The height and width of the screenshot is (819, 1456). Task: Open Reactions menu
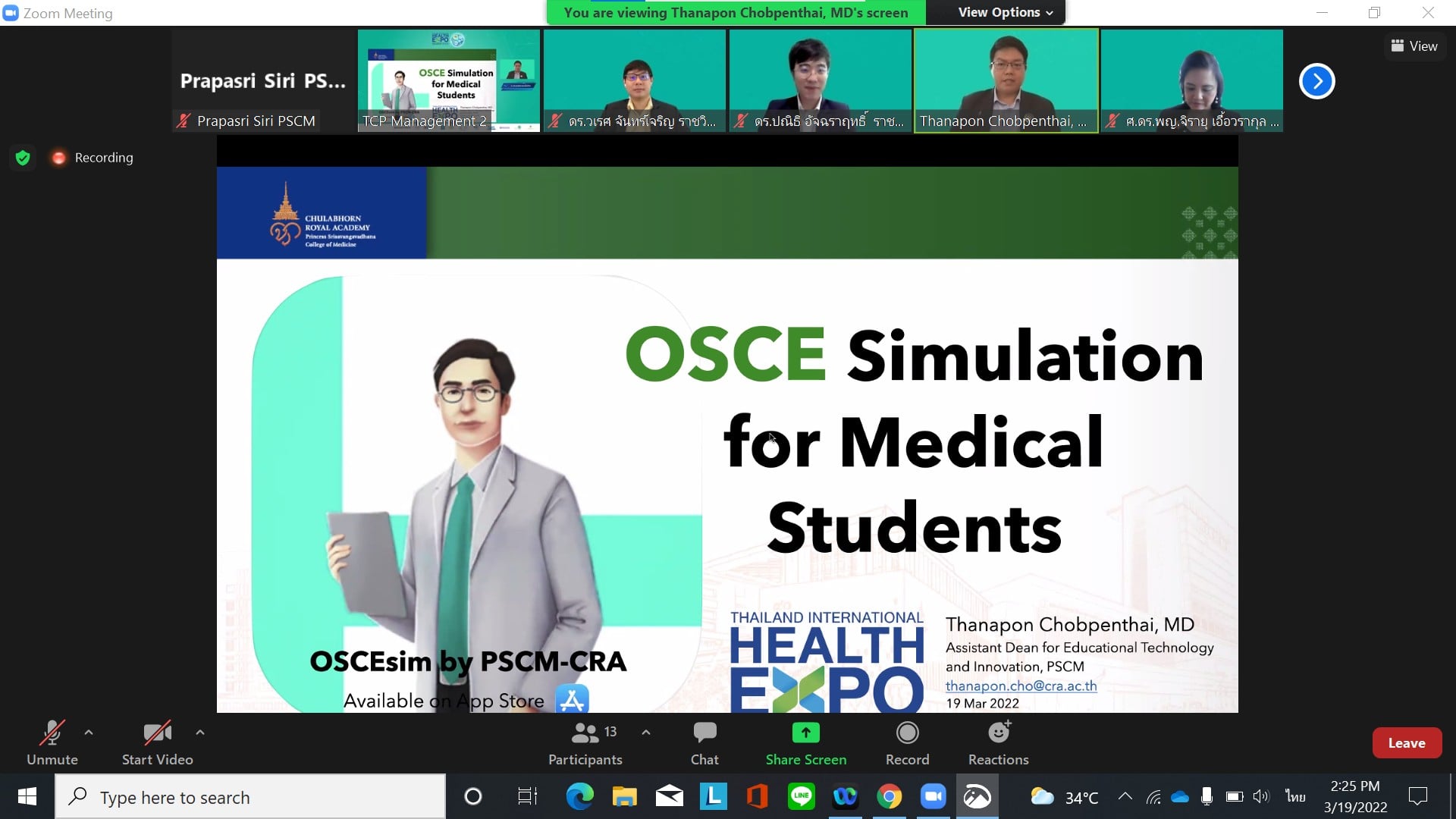[999, 743]
